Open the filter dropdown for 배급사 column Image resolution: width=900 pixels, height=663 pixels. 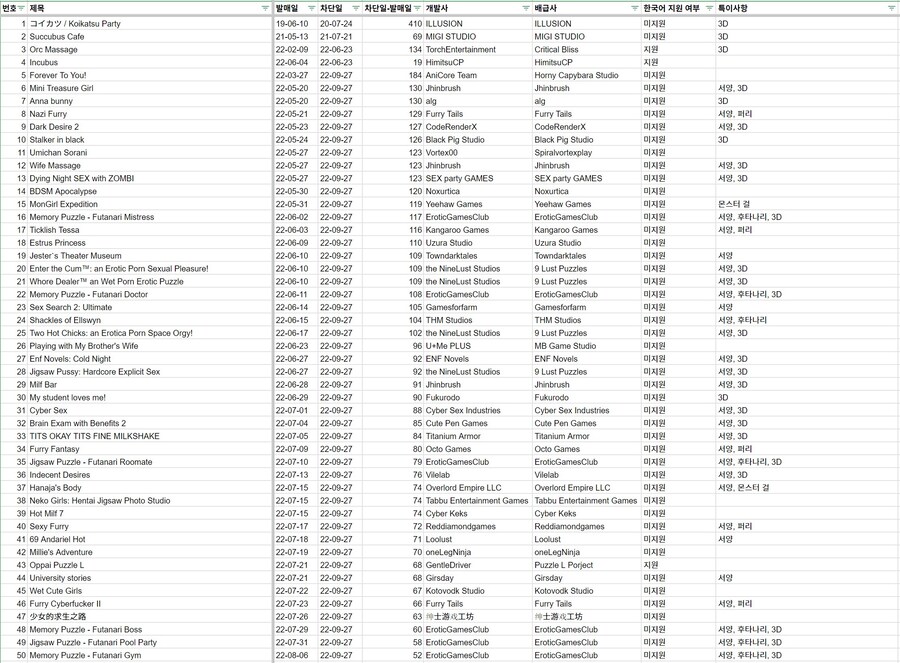click(635, 8)
